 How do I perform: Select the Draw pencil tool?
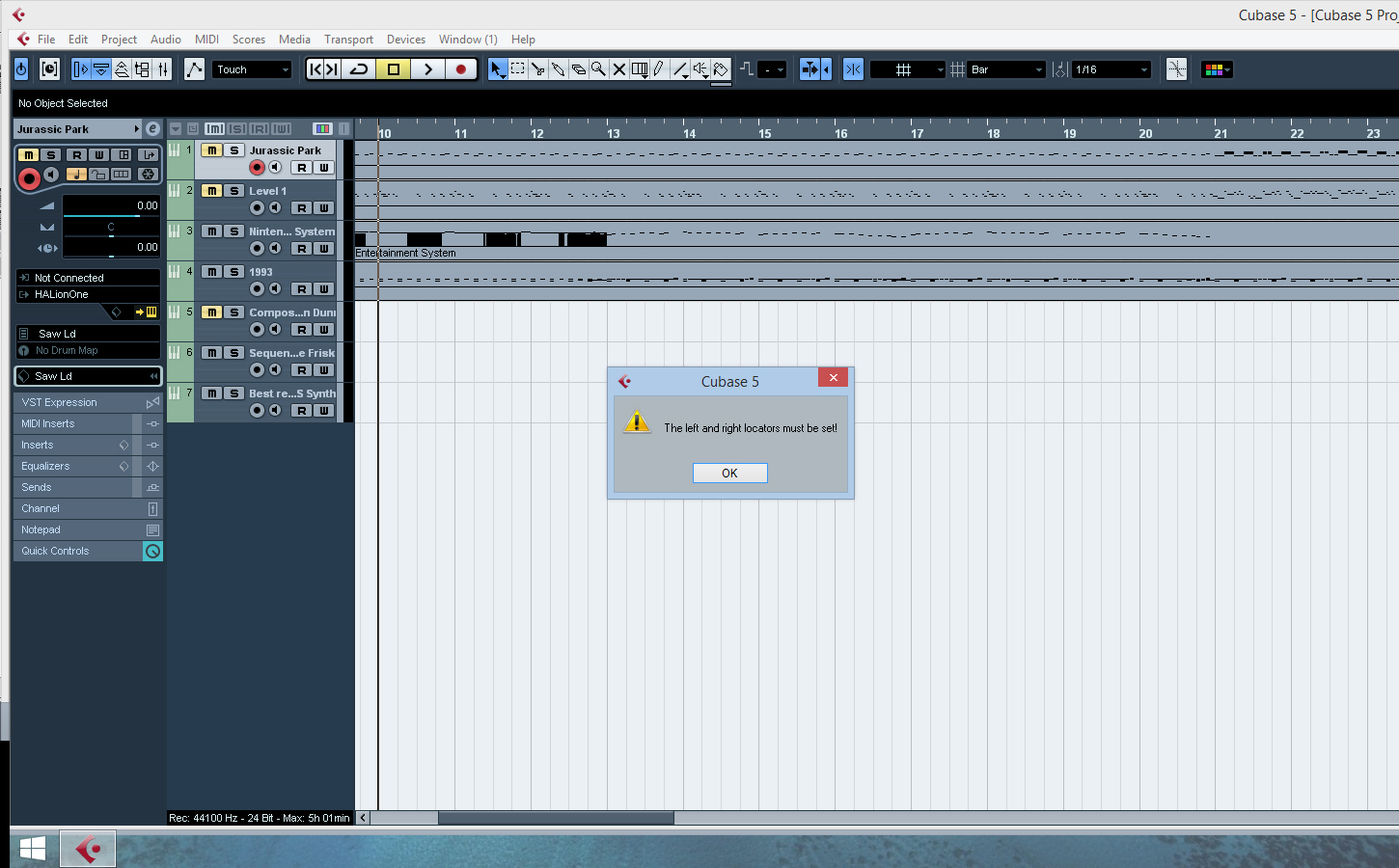pyautogui.click(x=659, y=69)
